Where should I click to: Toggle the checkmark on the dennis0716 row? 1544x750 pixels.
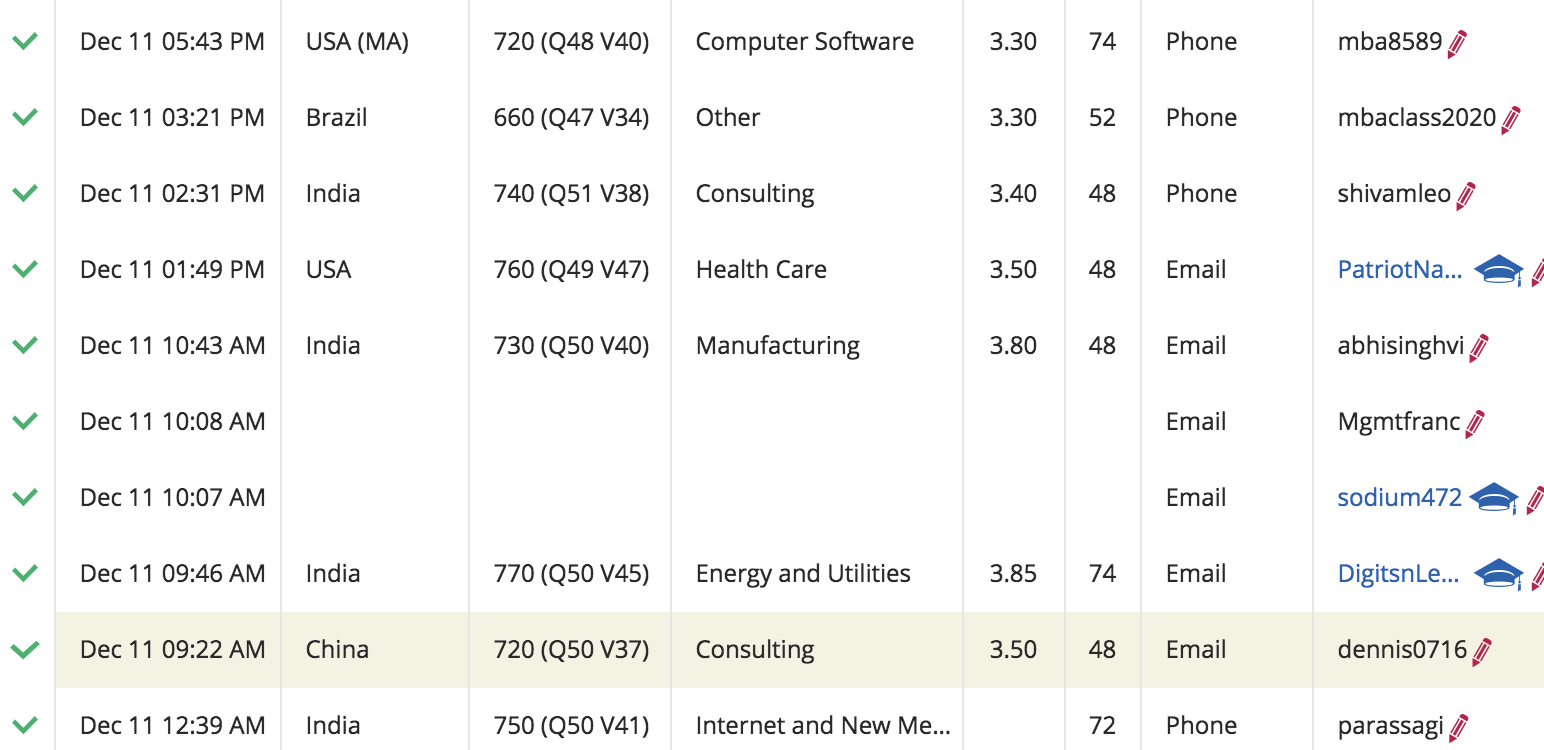23,649
